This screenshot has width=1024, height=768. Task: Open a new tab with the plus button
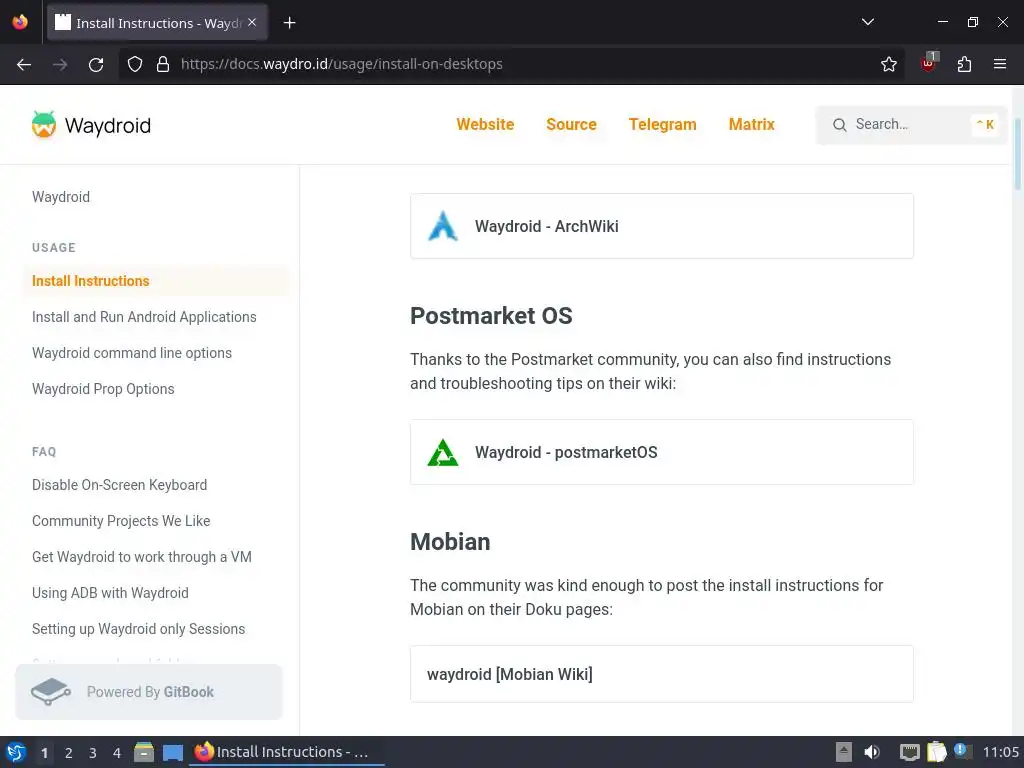[x=289, y=23]
